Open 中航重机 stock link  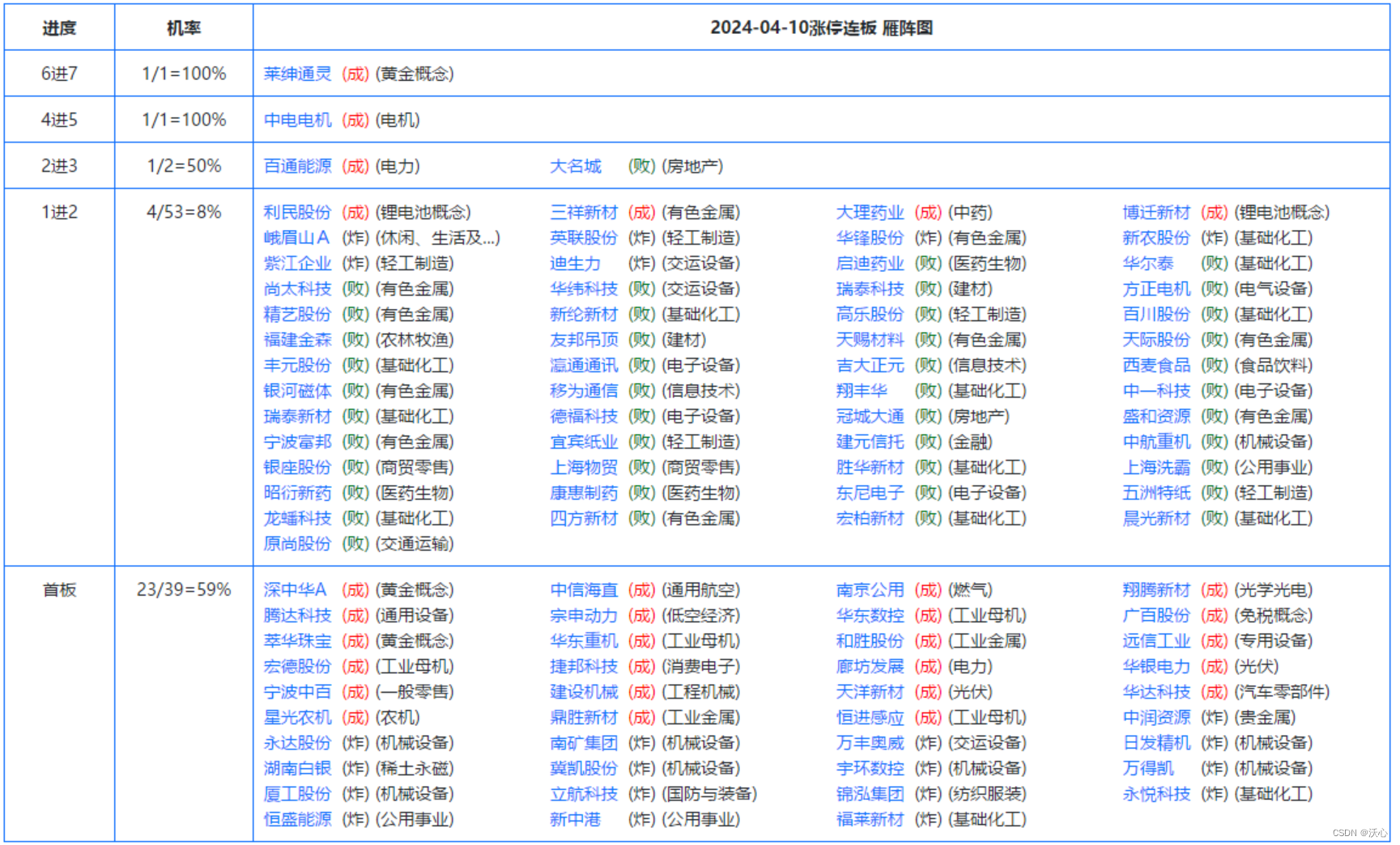(1156, 442)
